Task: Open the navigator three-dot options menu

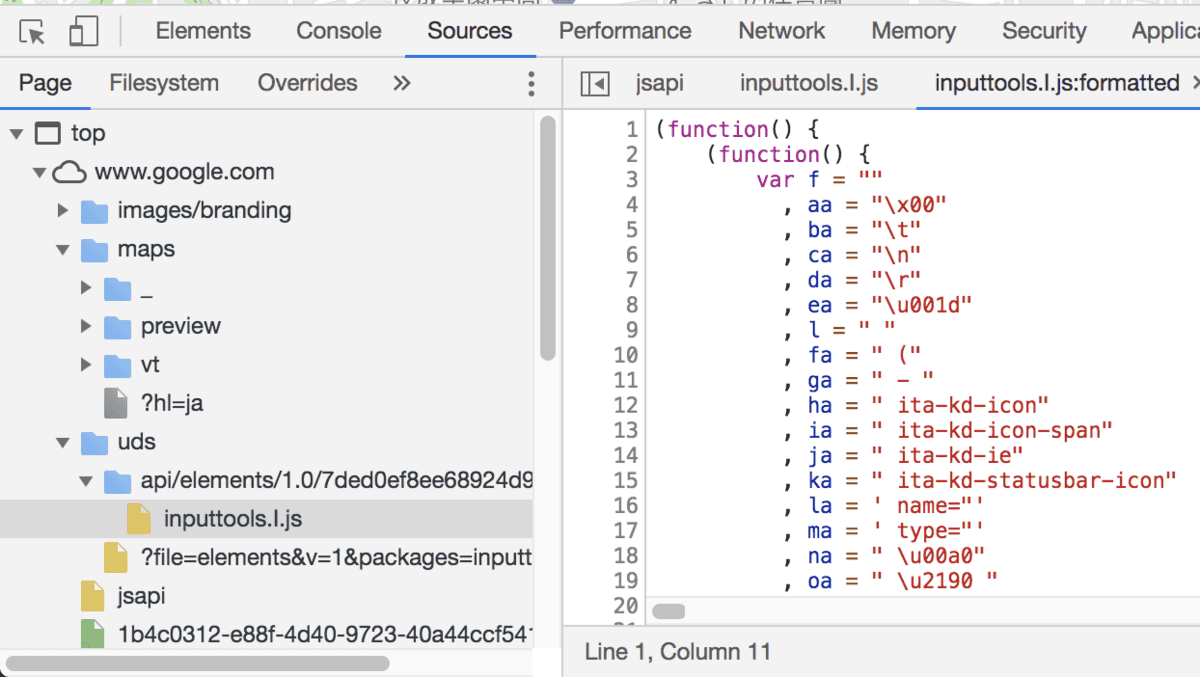Action: [x=531, y=83]
